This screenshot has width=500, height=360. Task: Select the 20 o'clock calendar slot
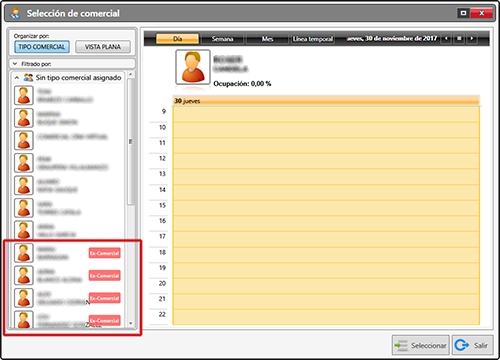coord(326,286)
